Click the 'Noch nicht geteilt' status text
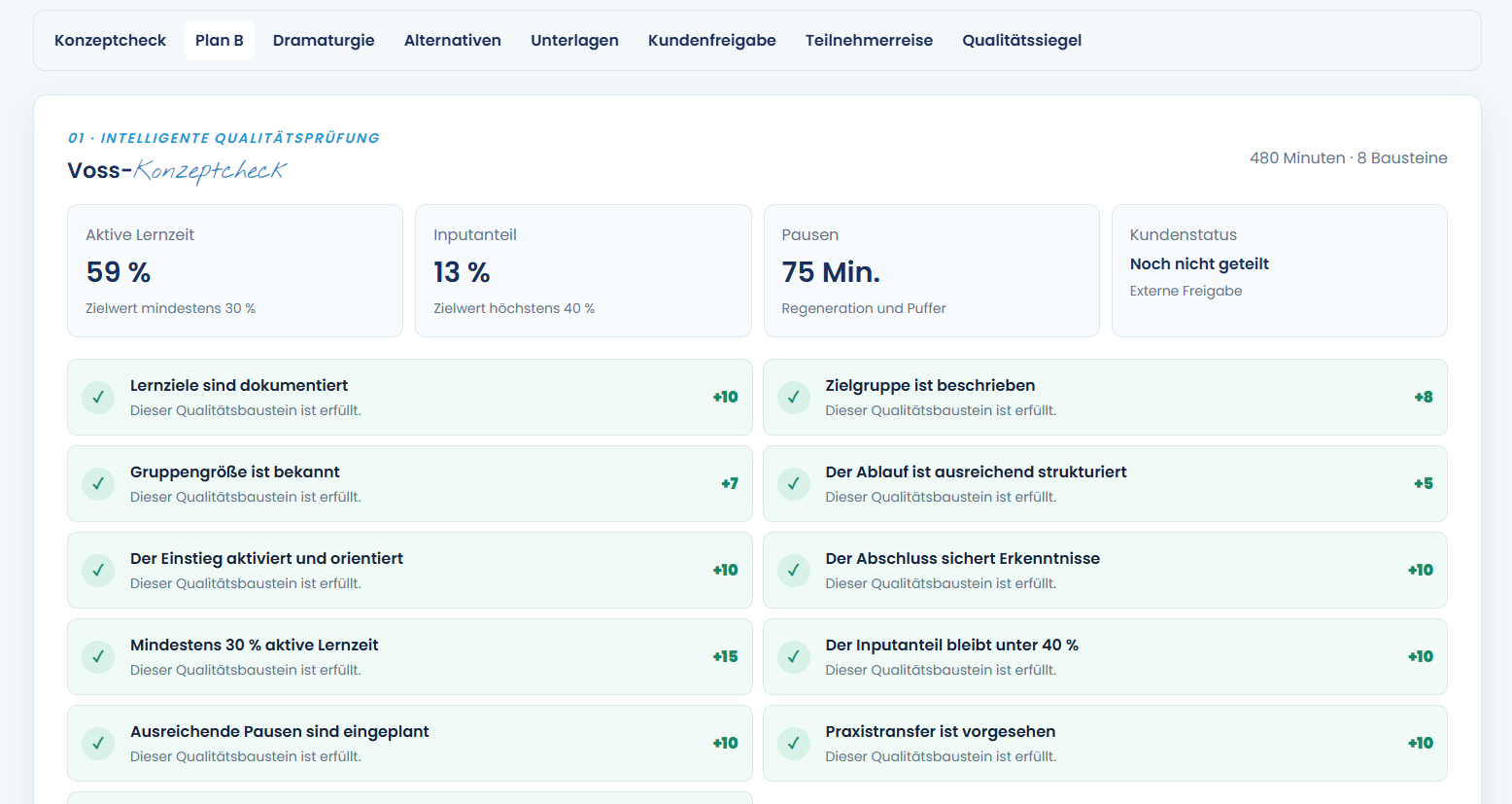The height and width of the screenshot is (804, 1512). [1199, 263]
